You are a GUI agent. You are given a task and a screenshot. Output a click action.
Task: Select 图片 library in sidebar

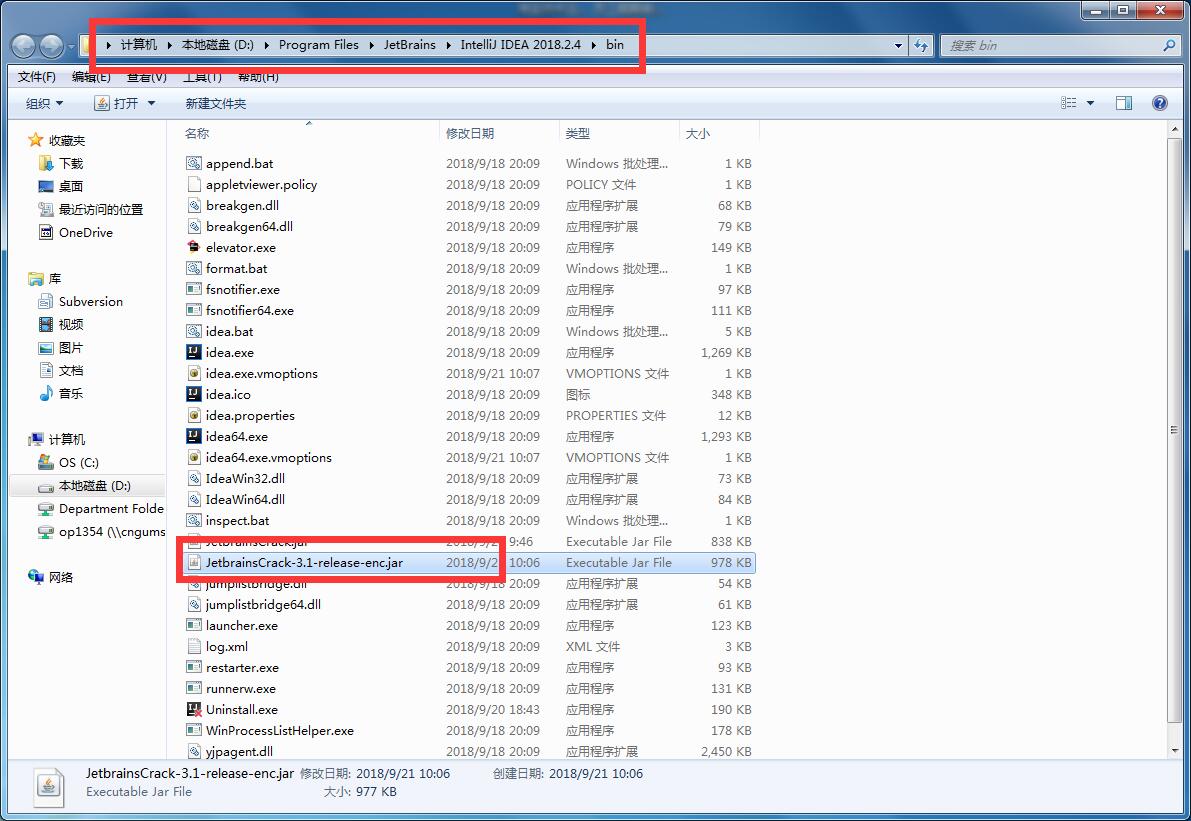pos(71,348)
